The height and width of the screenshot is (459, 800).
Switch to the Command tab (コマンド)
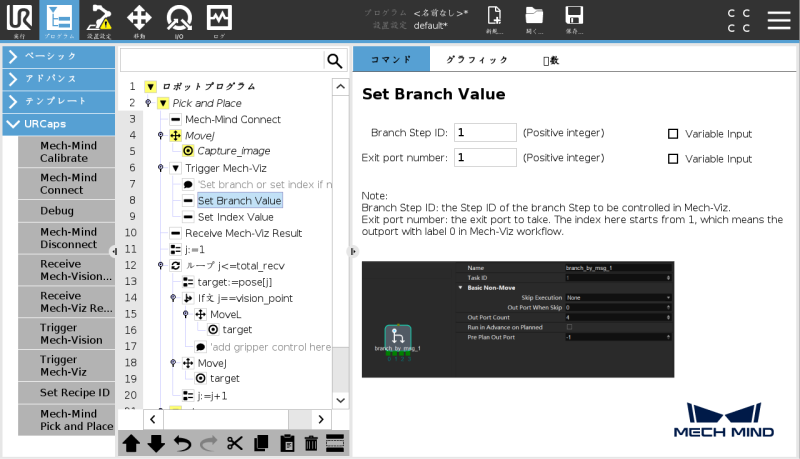click(x=391, y=59)
